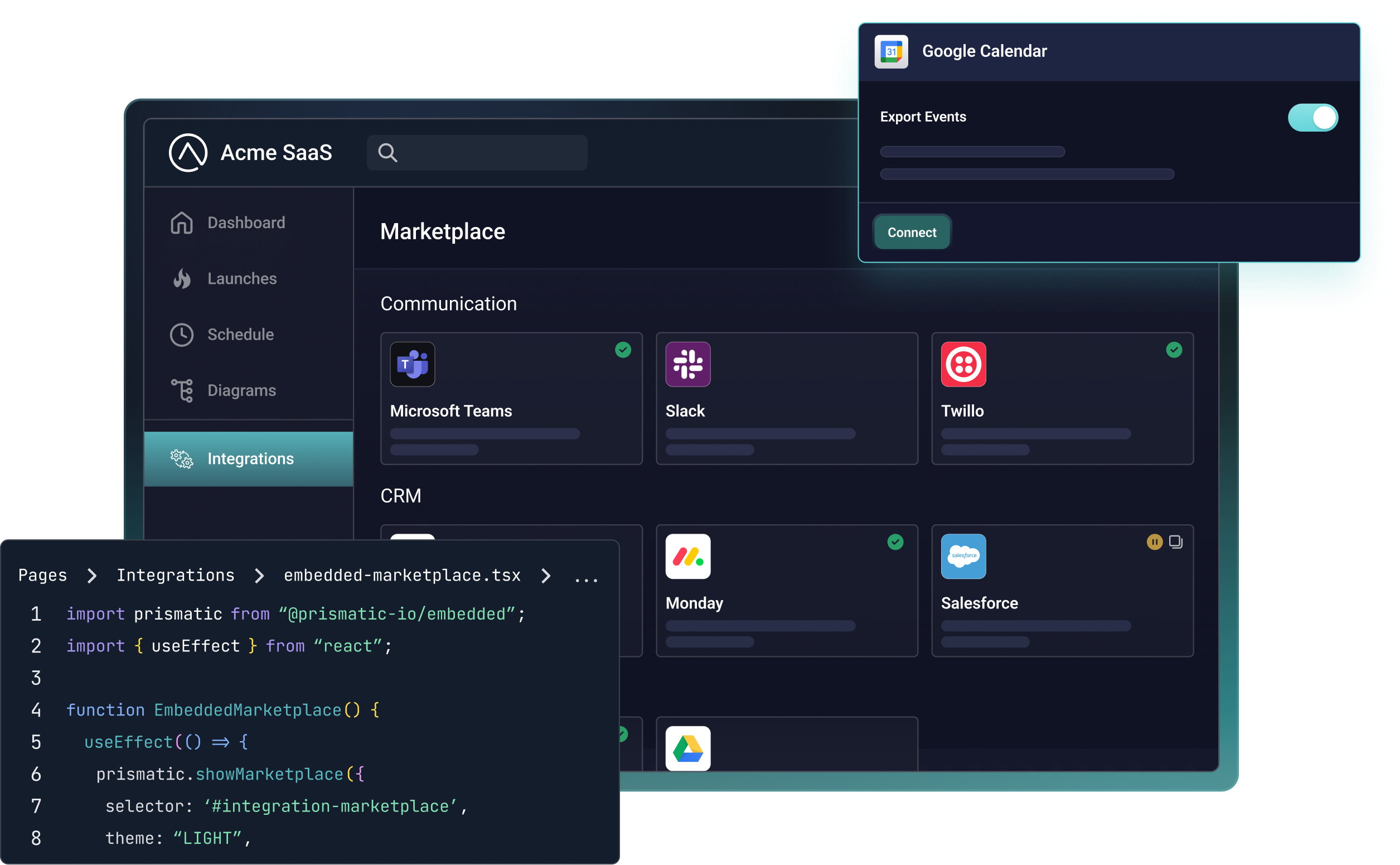The image size is (1400, 865).
Task: Click the Salesforce cloud icon
Action: [963, 557]
